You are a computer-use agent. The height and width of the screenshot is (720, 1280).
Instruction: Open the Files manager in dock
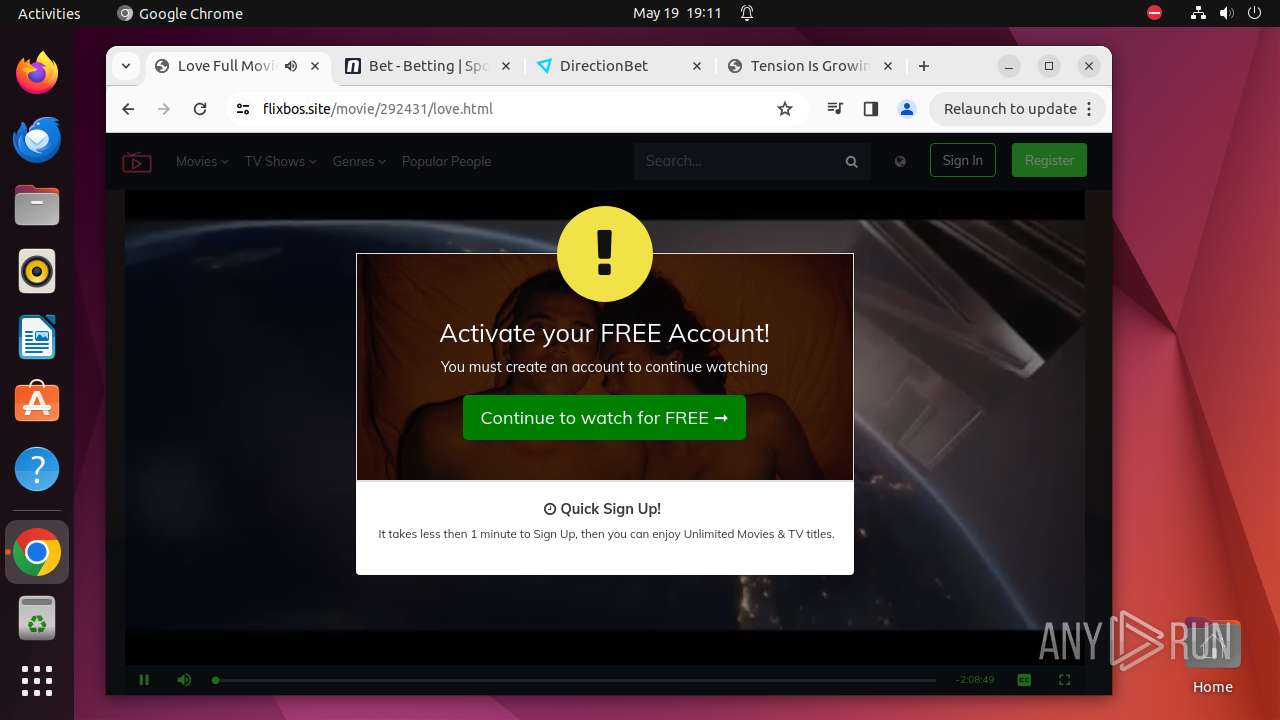point(37,205)
